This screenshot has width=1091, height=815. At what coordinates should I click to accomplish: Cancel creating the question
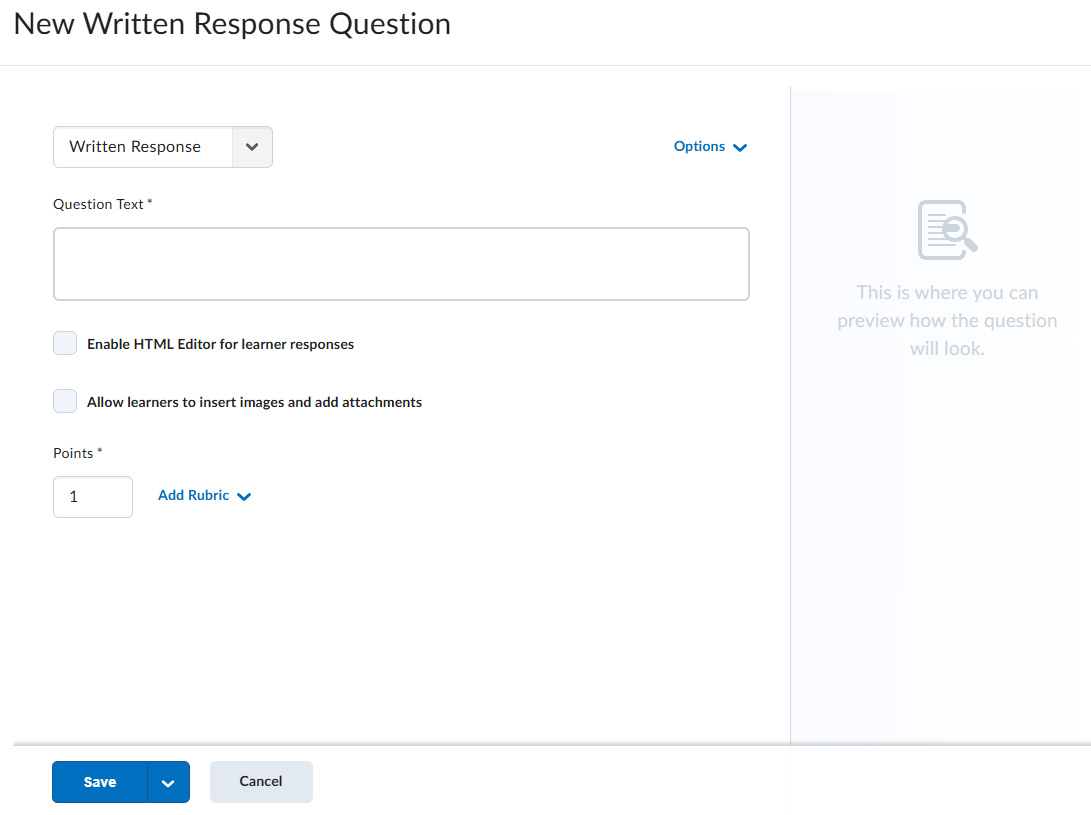point(260,782)
